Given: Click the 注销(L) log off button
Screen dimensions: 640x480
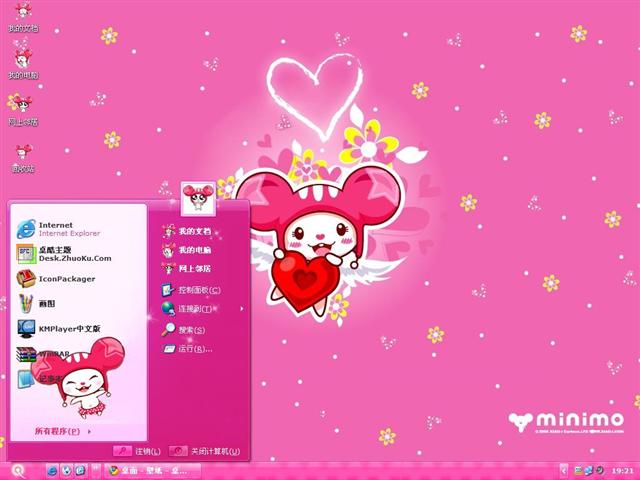Looking at the screenshot, I should pos(137,451).
